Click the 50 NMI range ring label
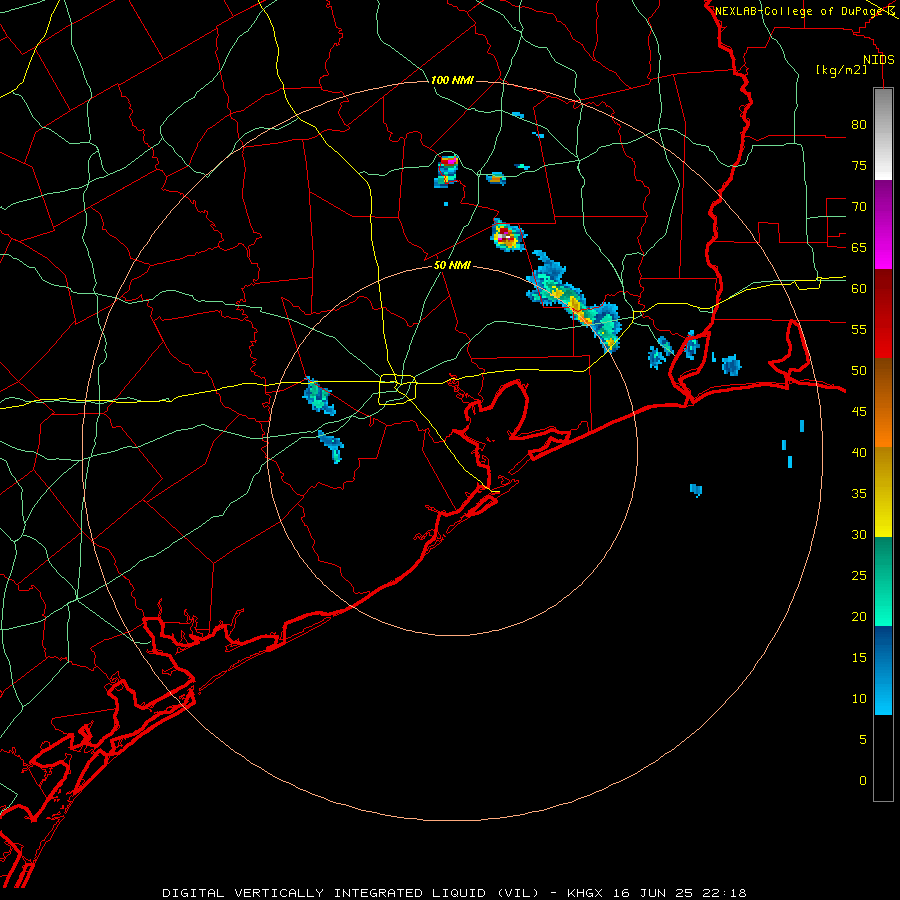This screenshot has height=900, width=900. [x=452, y=265]
